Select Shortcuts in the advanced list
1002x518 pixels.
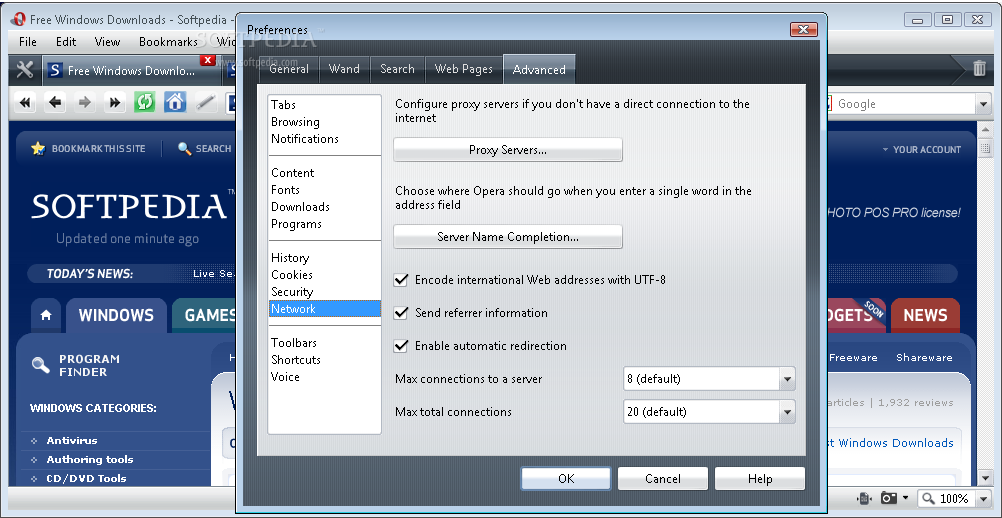pos(325,360)
